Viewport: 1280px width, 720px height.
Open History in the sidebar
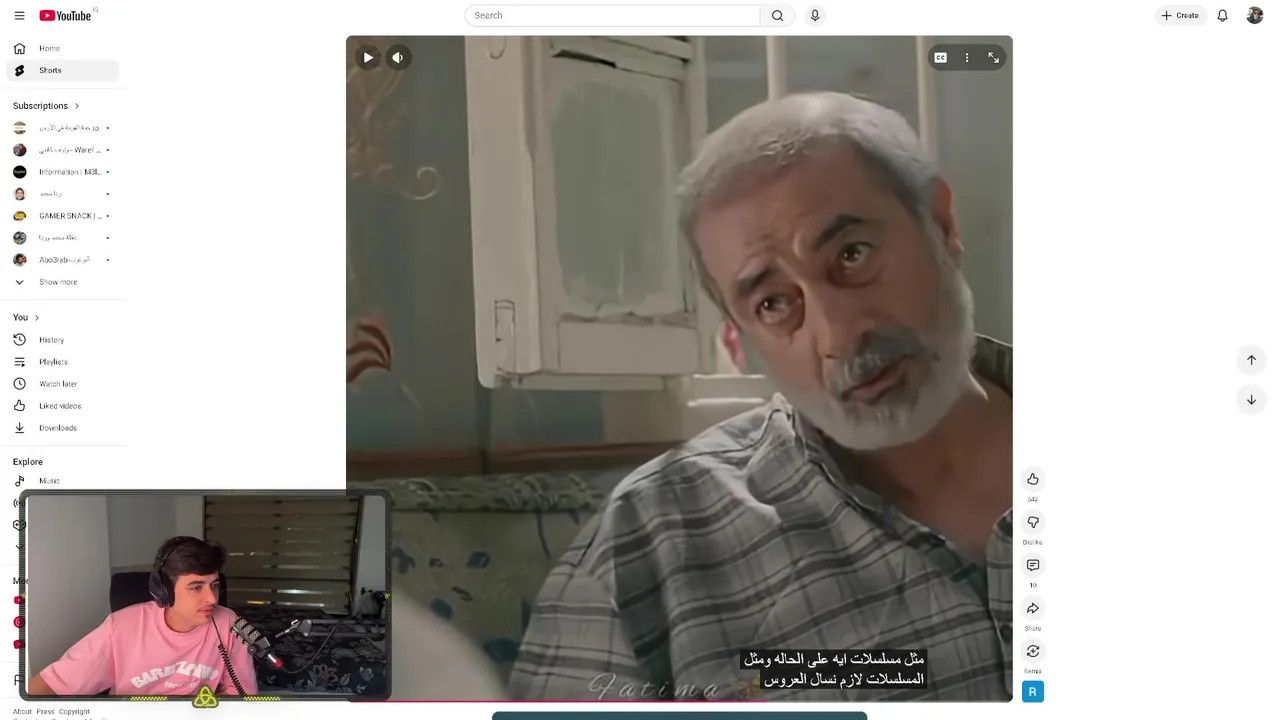click(62, 340)
